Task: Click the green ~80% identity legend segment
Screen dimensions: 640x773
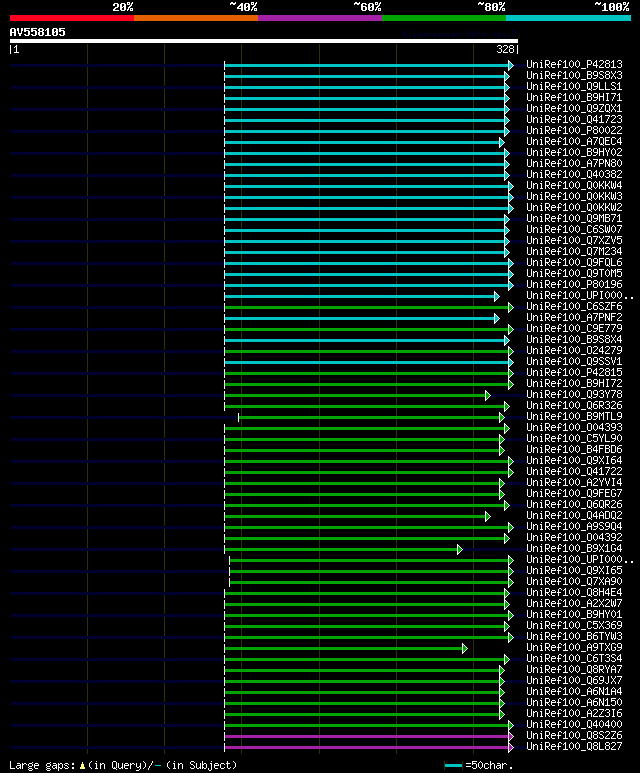Action: pos(444,18)
